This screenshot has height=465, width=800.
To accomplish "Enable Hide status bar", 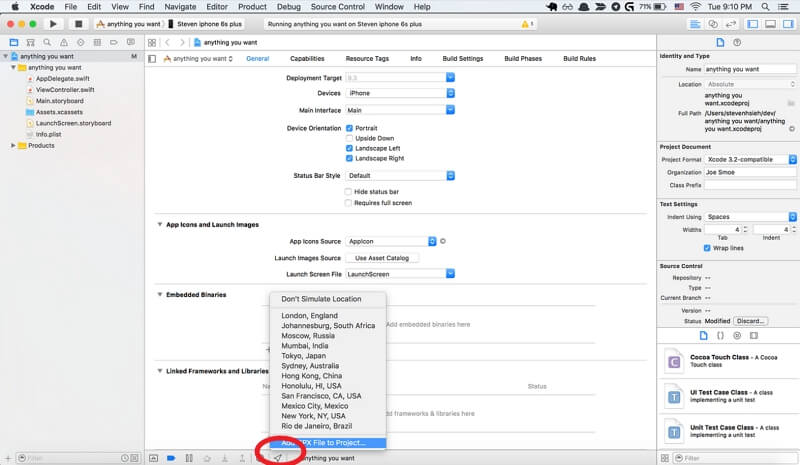I will click(348, 191).
